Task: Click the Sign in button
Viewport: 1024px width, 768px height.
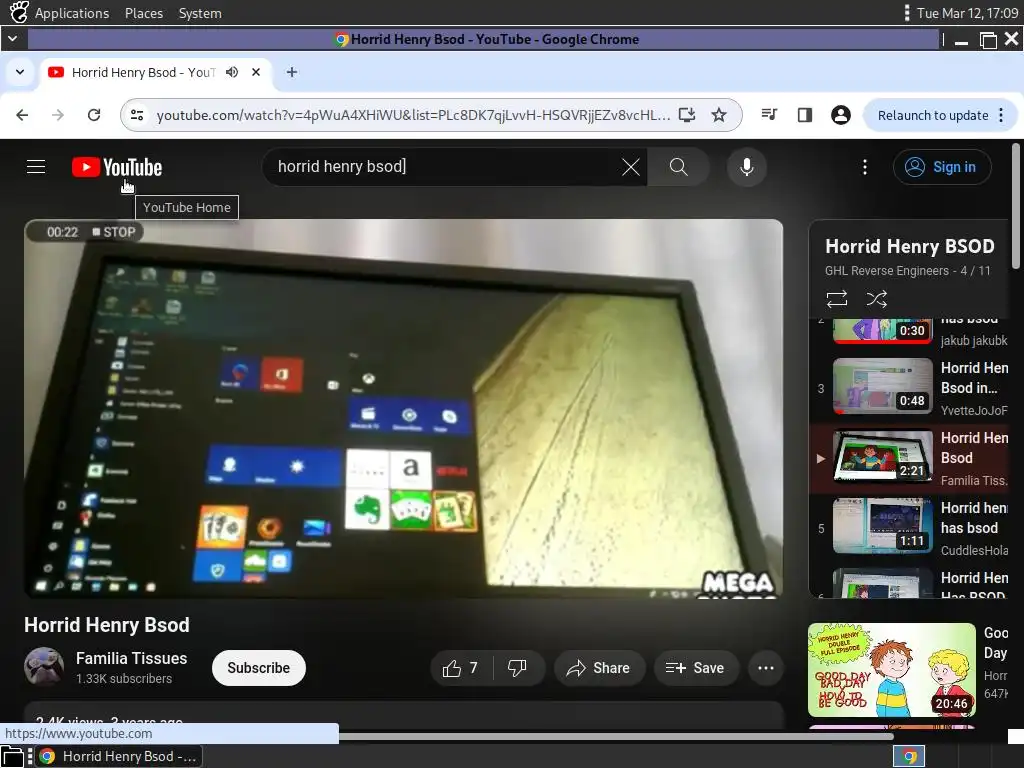Action: (x=942, y=167)
